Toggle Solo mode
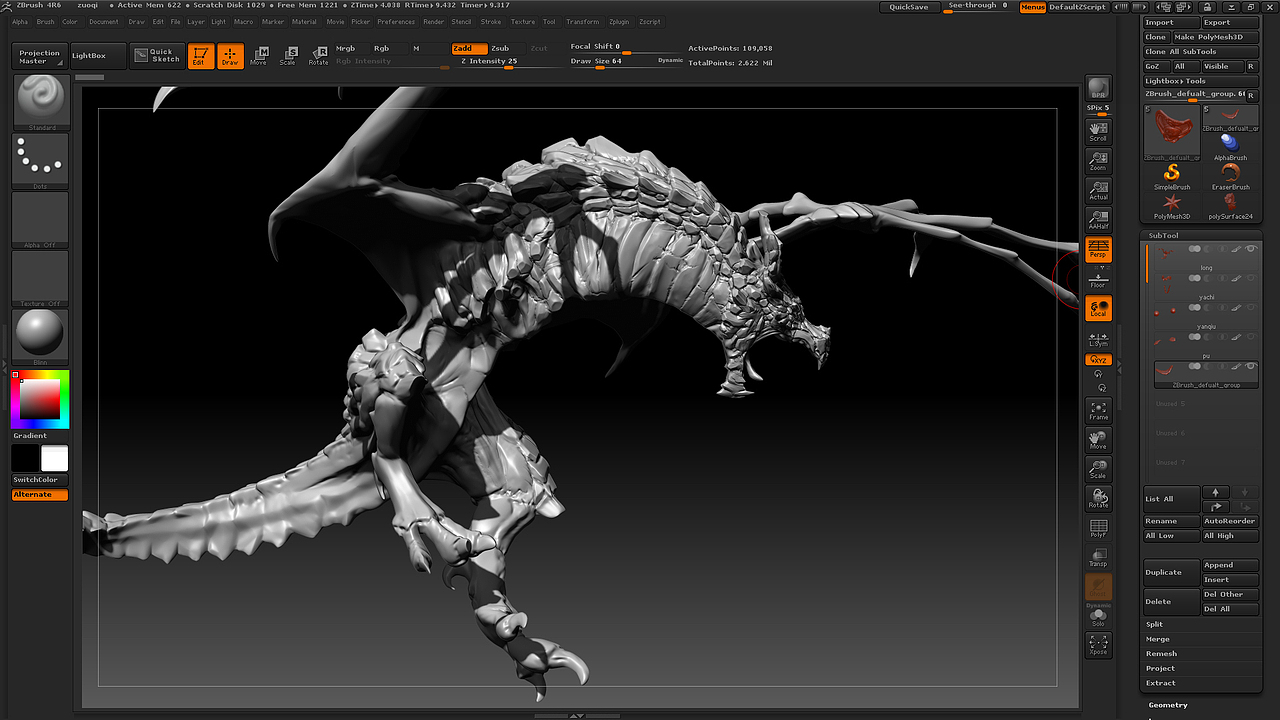 1098,616
